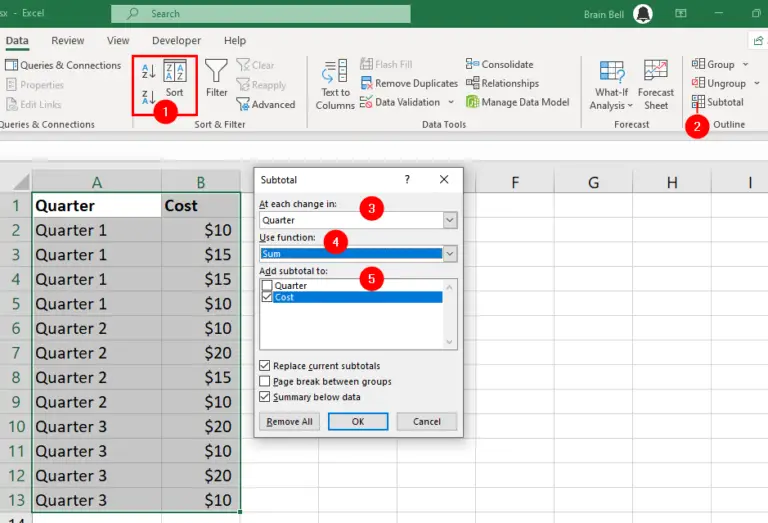The width and height of the screenshot is (768, 523).
Task: Expand Data Validation dropdown arrow
Action: (451, 102)
